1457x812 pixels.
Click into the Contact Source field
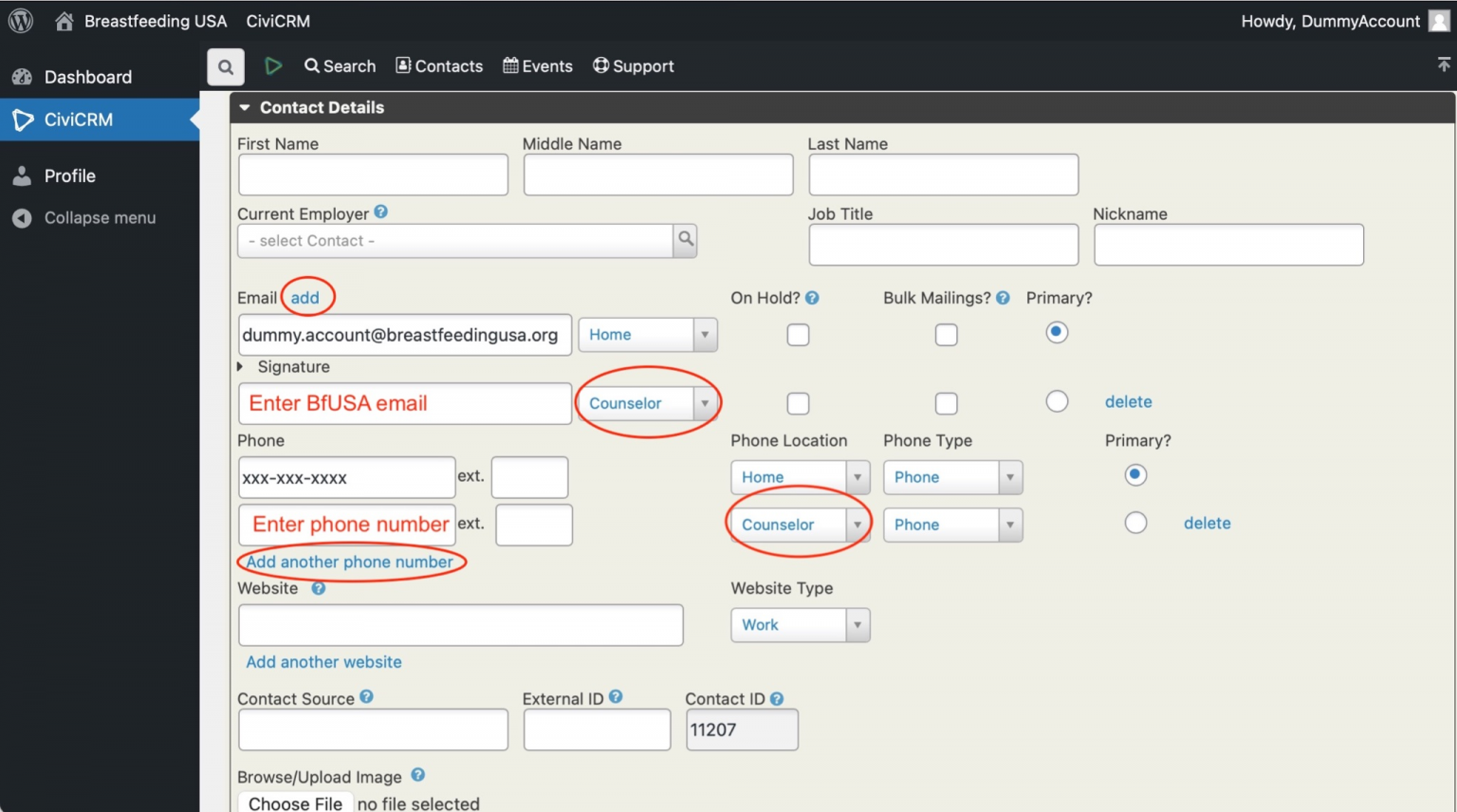(x=373, y=729)
